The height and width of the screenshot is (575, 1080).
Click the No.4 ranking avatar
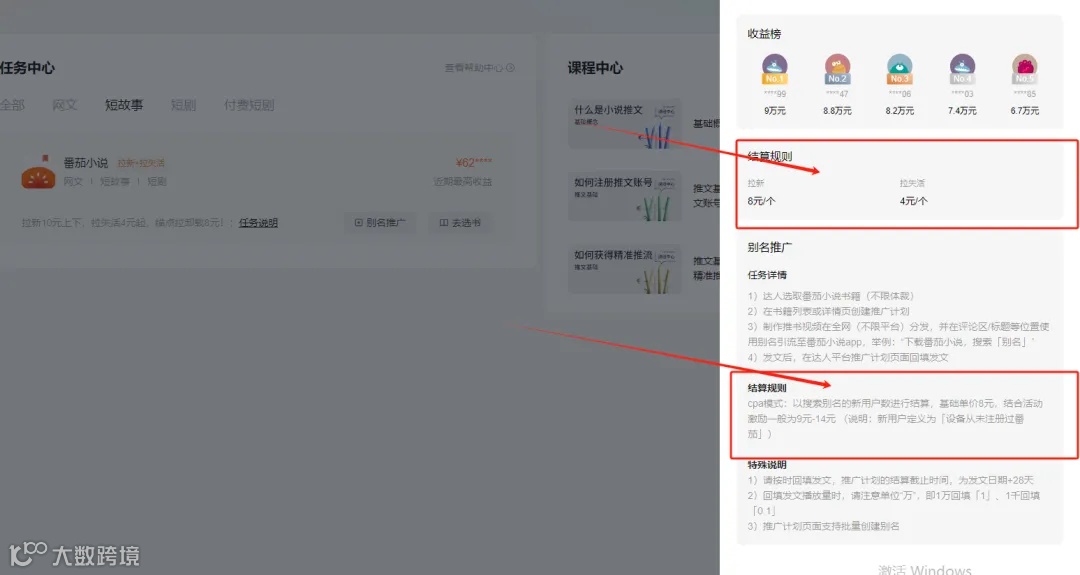(962, 69)
